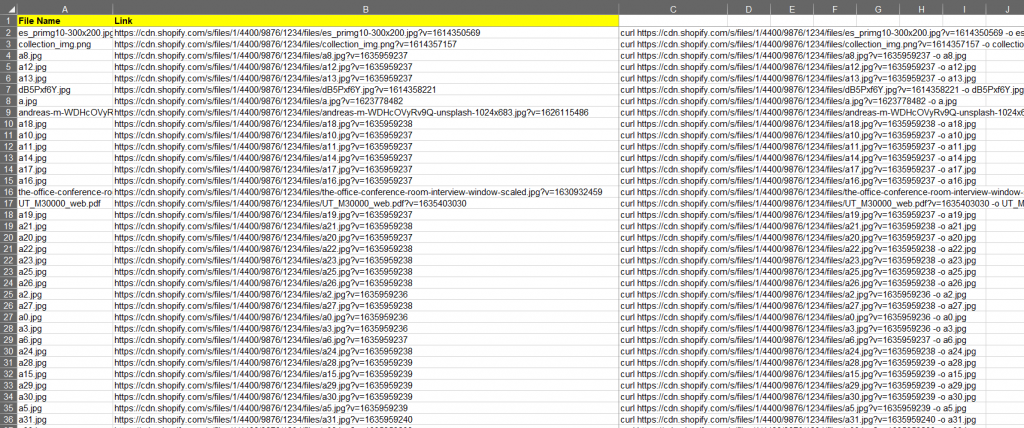This screenshot has width=1024, height=428.
Task: Select curl command cell for a31.jpg
Action: 673,420
